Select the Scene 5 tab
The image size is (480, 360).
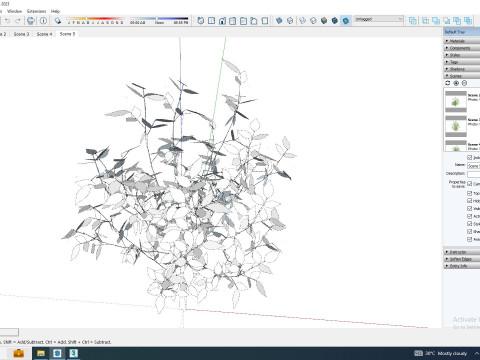67,34
